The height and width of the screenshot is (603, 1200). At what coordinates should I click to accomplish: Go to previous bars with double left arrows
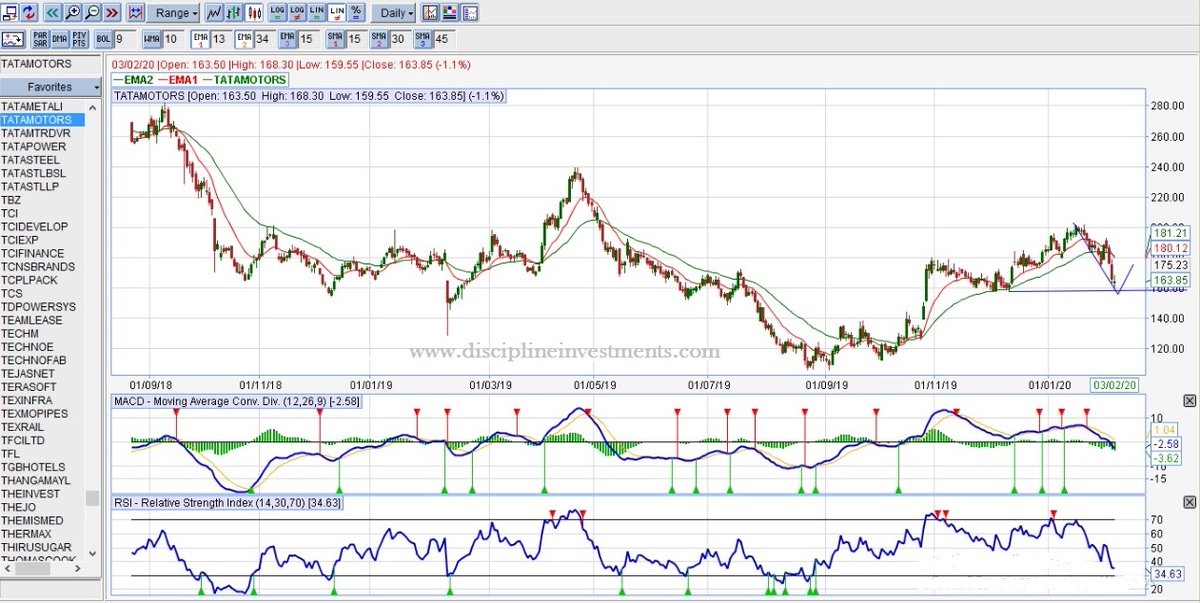click(52, 13)
